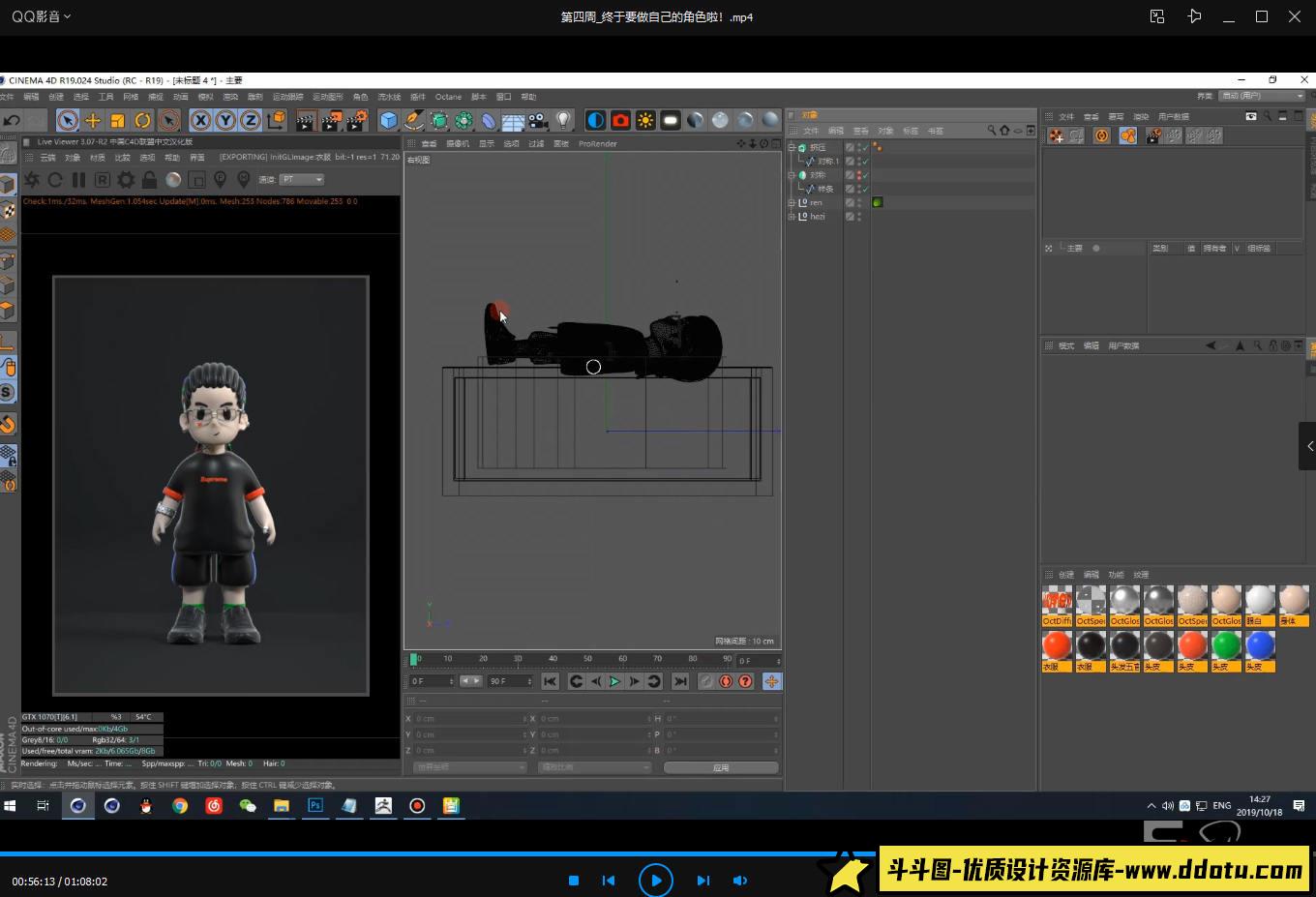Click record keyframe button

(x=706, y=681)
